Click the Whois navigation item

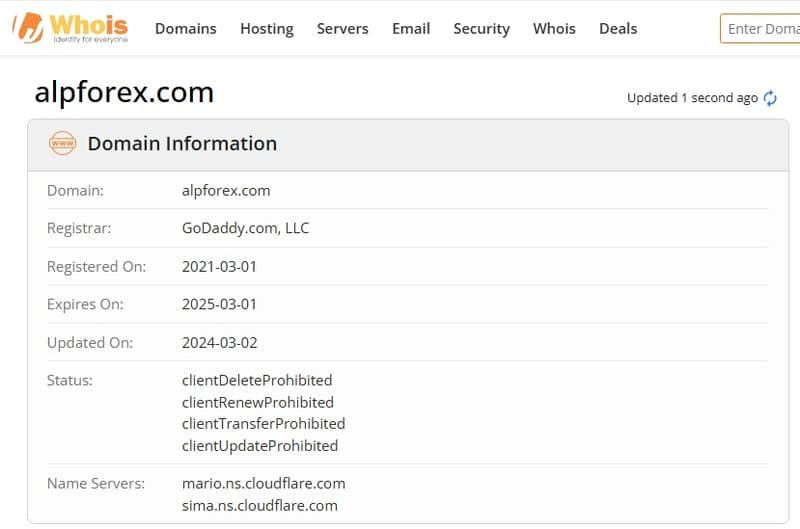pyautogui.click(x=554, y=28)
